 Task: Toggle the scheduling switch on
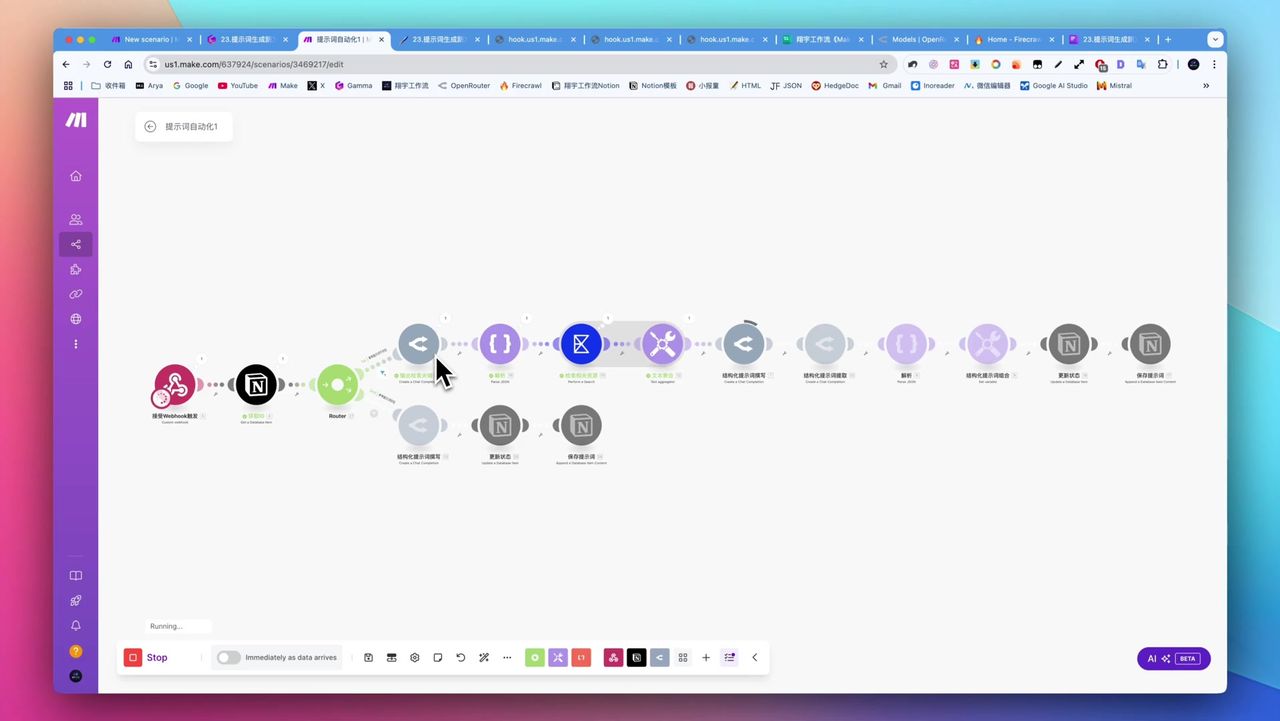(x=229, y=658)
